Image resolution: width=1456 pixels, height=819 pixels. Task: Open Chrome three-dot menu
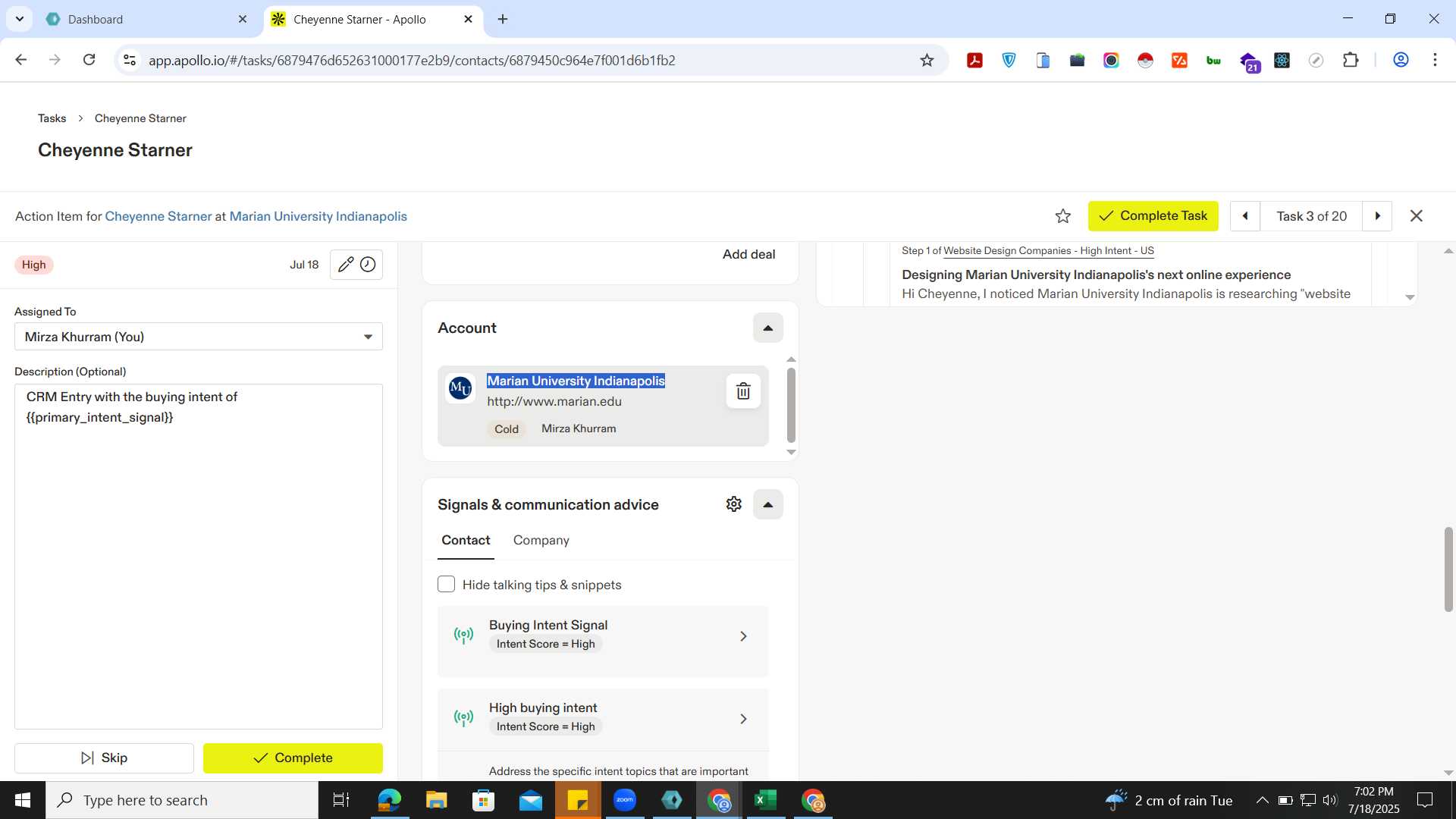click(x=1435, y=60)
